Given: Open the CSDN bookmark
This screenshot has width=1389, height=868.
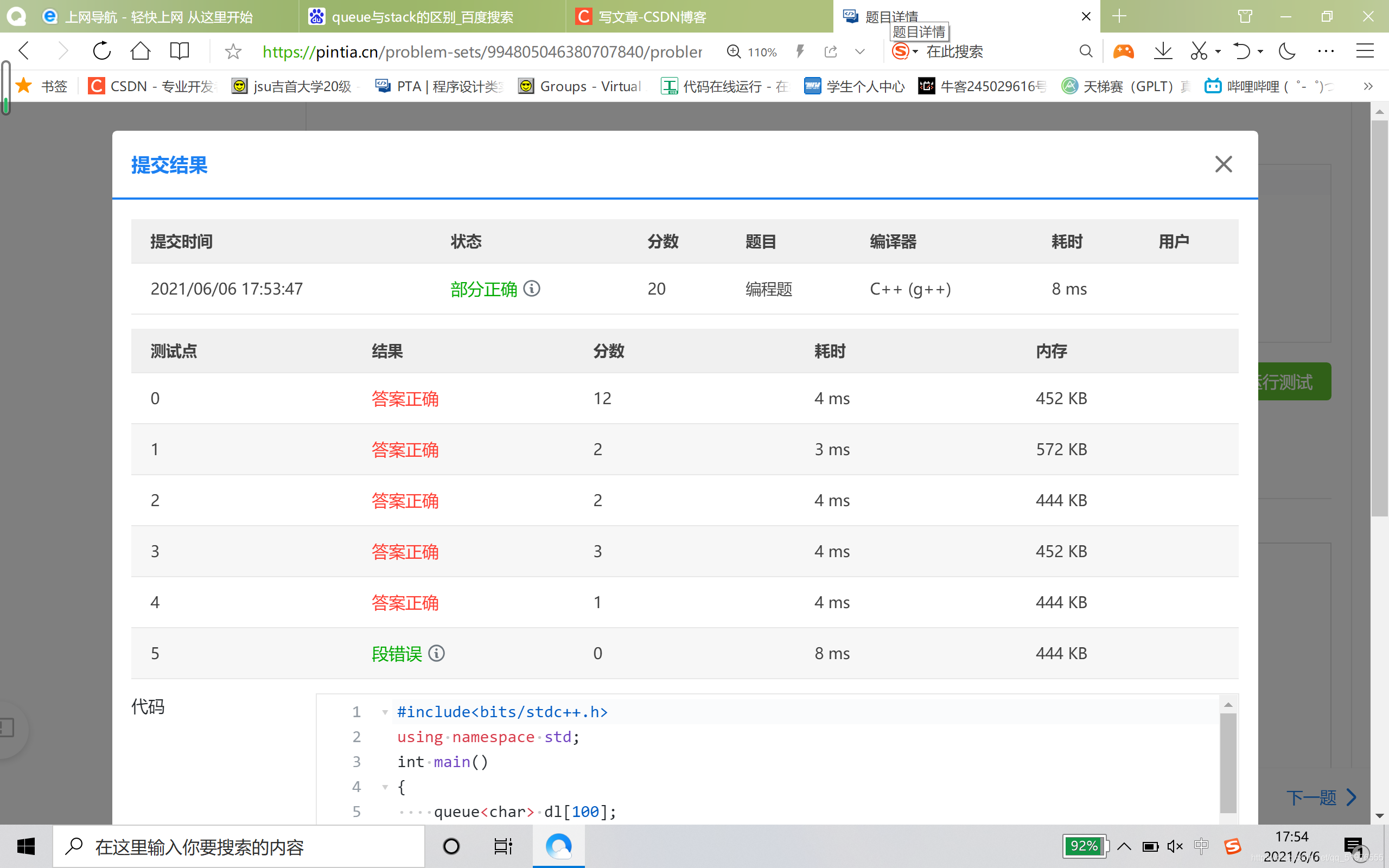Looking at the screenshot, I should [152, 86].
